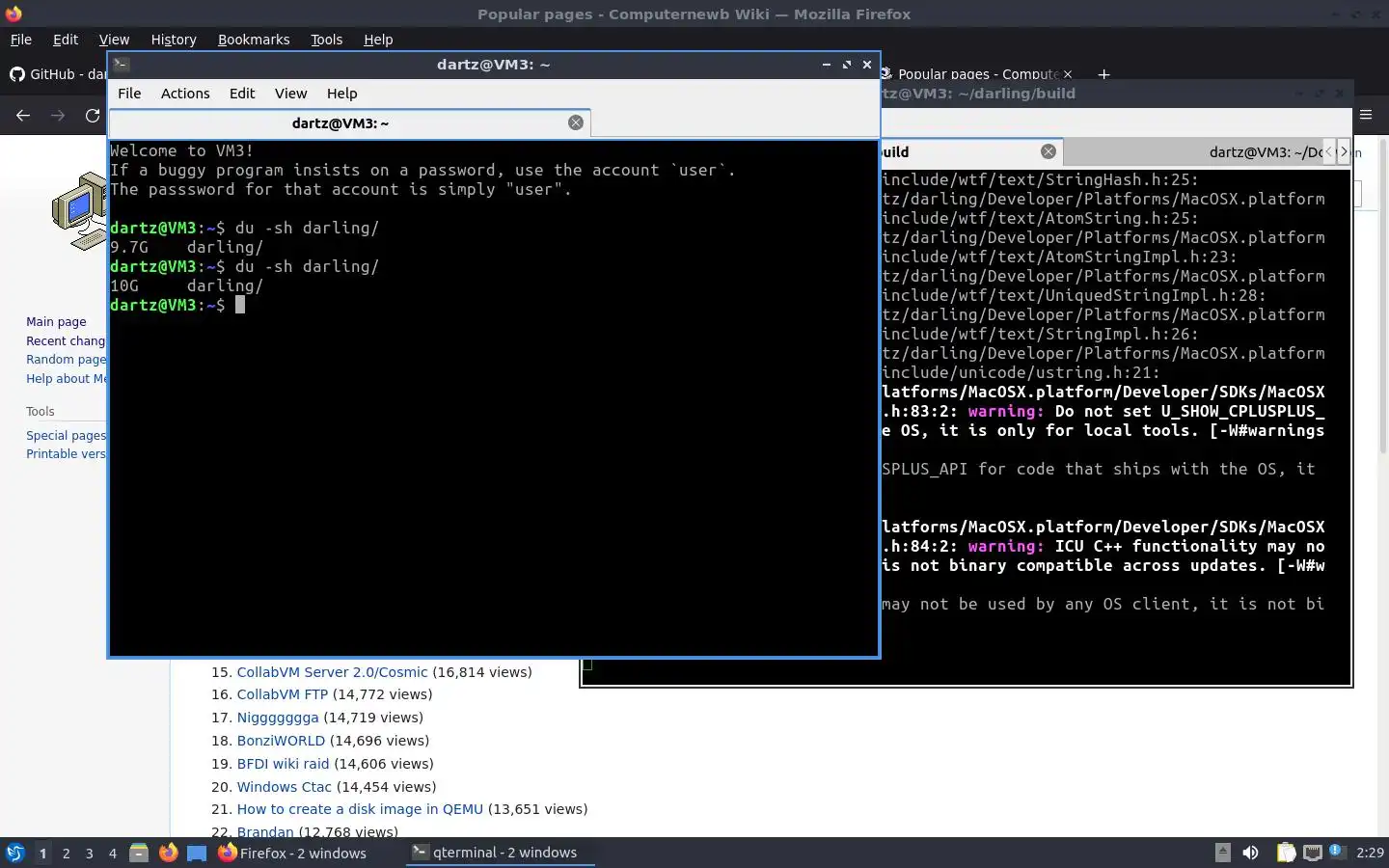Image resolution: width=1389 pixels, height=868 pixels.
Task: Open Firefox Bookmarks menu
Action: pos(254,40)
